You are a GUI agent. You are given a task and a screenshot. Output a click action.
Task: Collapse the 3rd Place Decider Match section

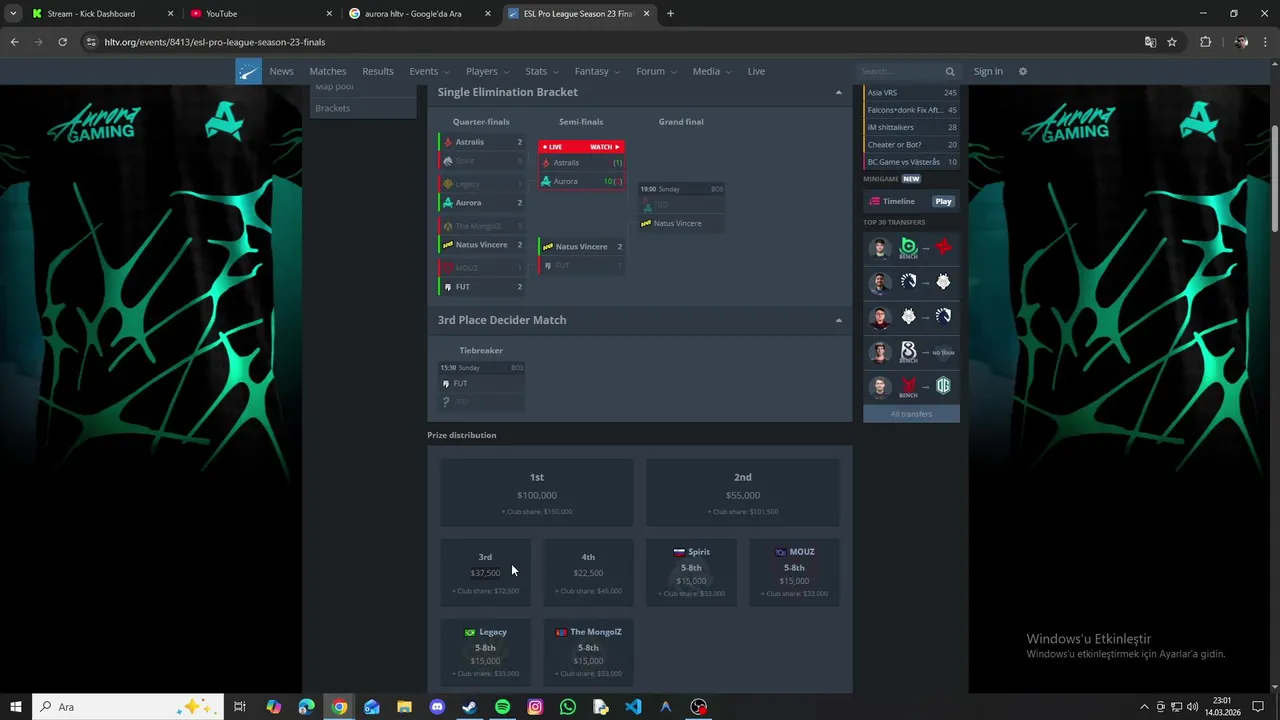coord(838,321)
